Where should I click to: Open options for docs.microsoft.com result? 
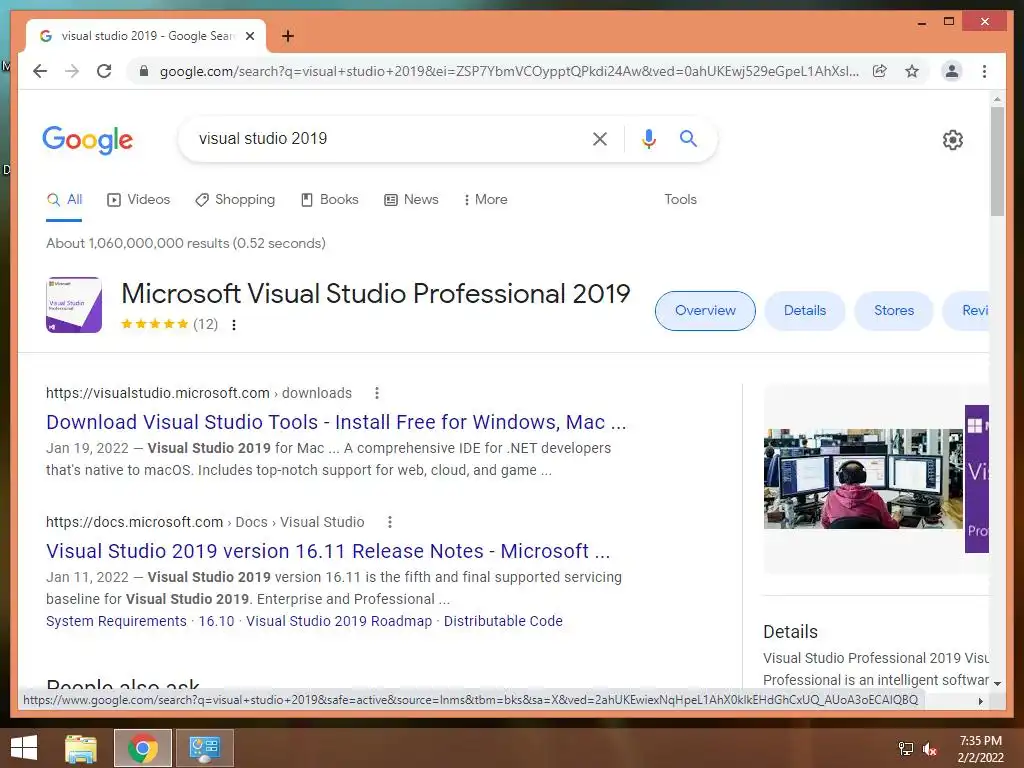pyautogui.click(x=390, y=522)
